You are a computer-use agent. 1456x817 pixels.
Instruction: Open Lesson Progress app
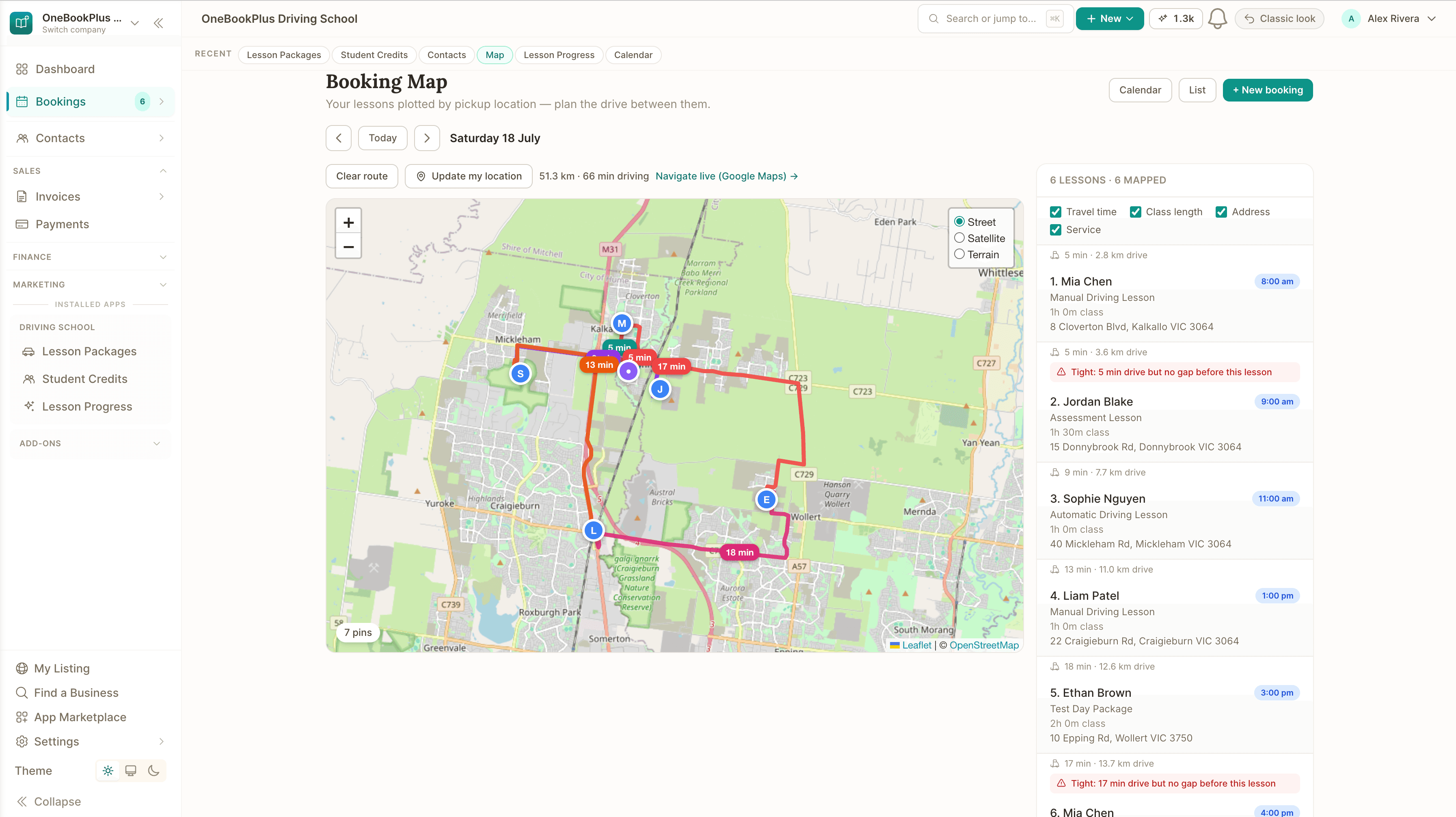[x=91, y=407]
